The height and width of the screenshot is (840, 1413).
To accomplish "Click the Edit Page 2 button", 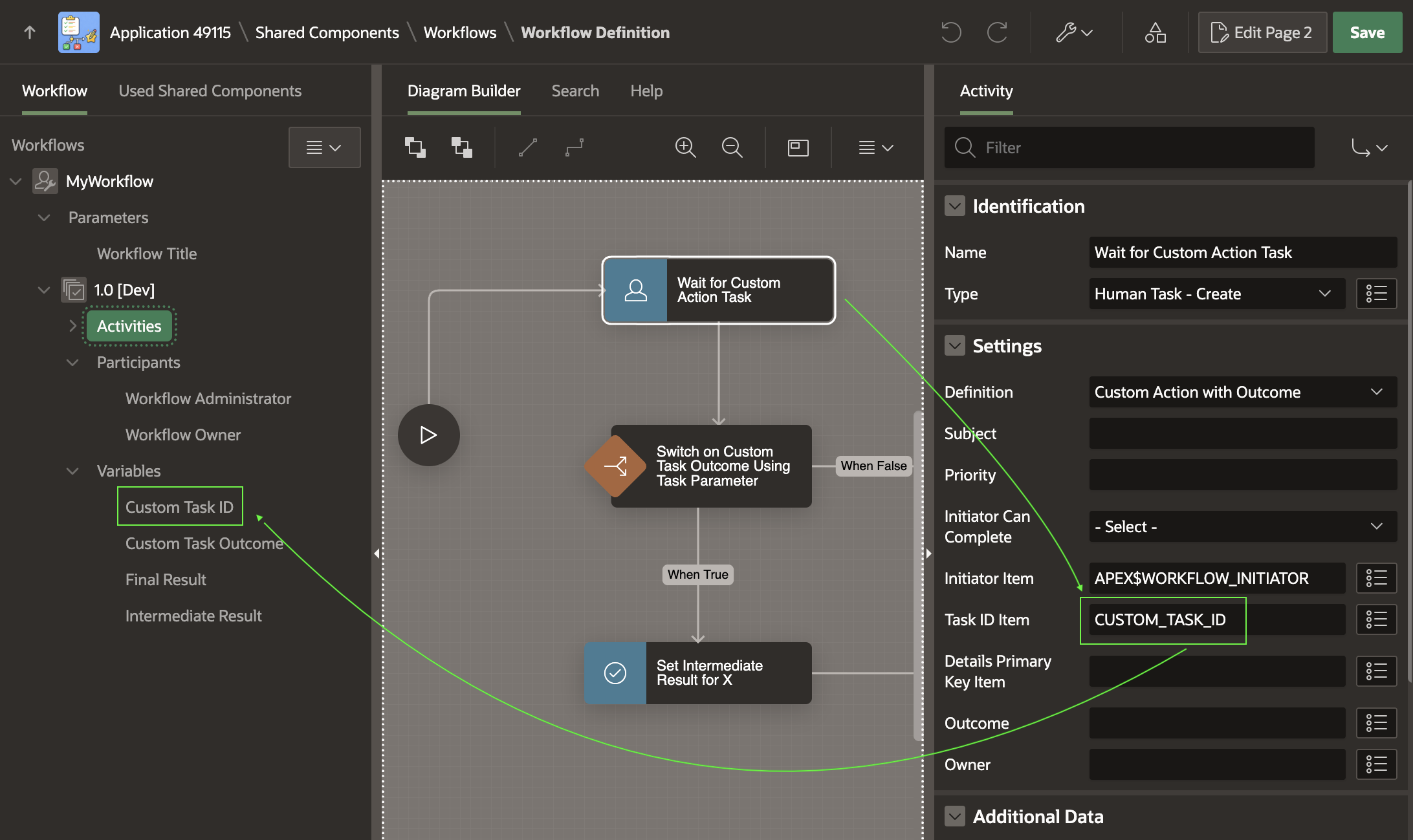I will click(x=1262, y=32).
